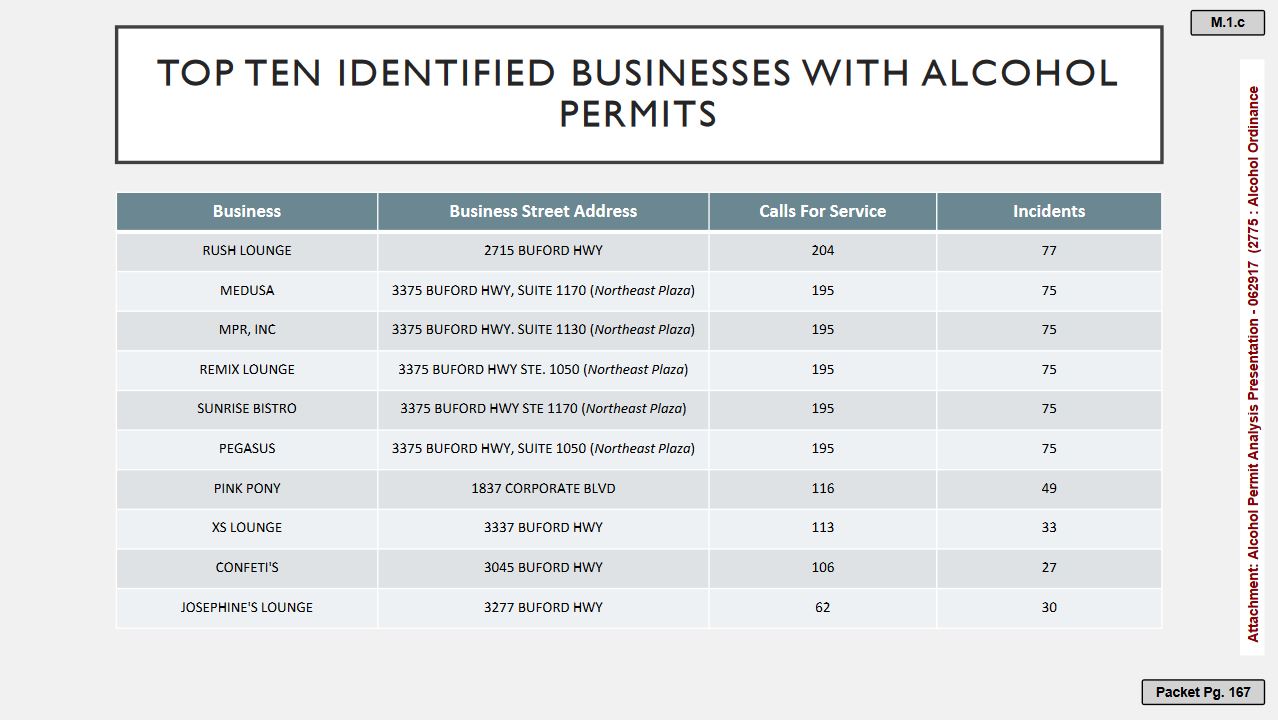Select the 204 calls for service value

click(x=822, y=250)
